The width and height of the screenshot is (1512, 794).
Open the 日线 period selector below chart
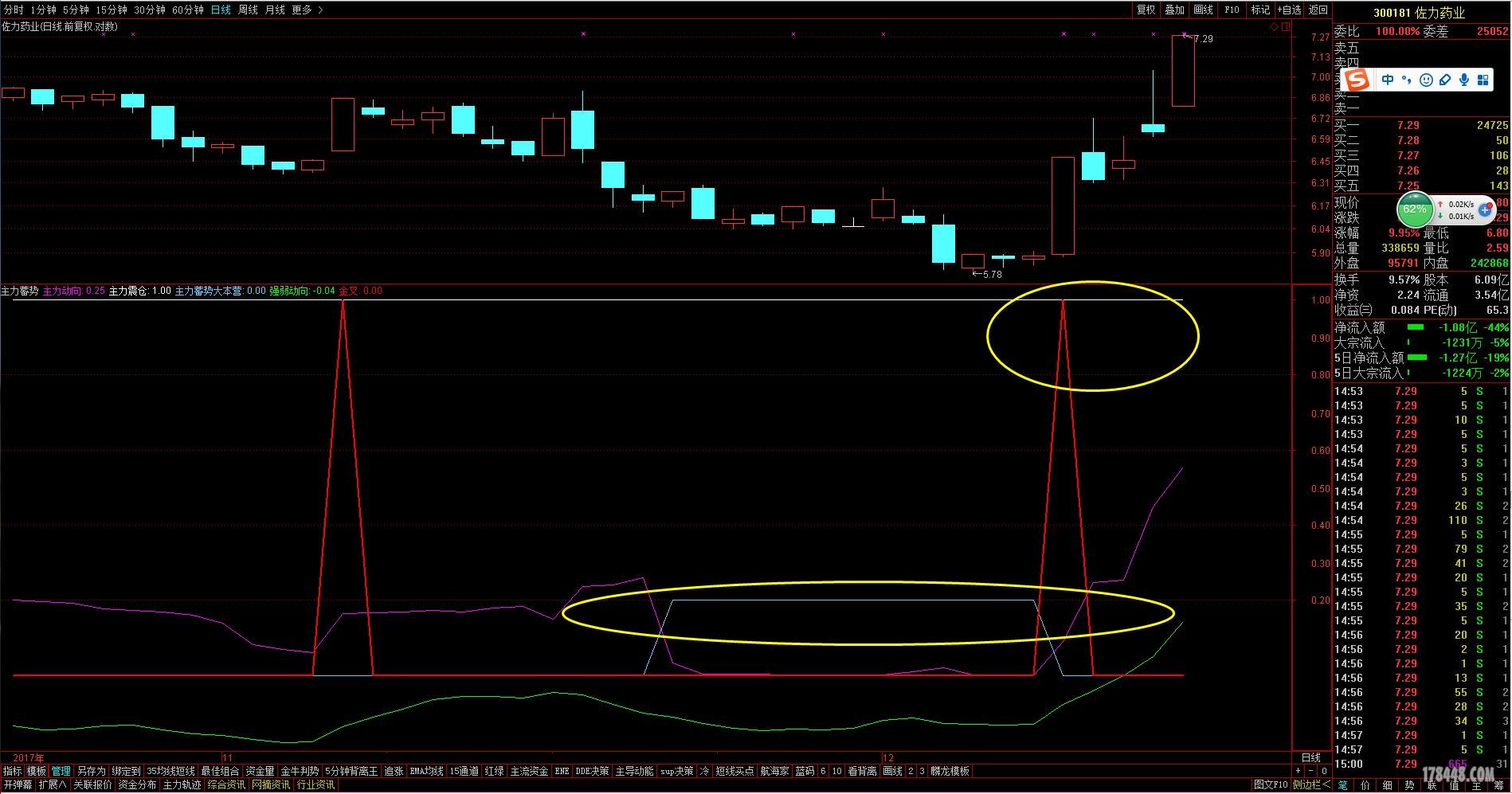pos(1310,757)
